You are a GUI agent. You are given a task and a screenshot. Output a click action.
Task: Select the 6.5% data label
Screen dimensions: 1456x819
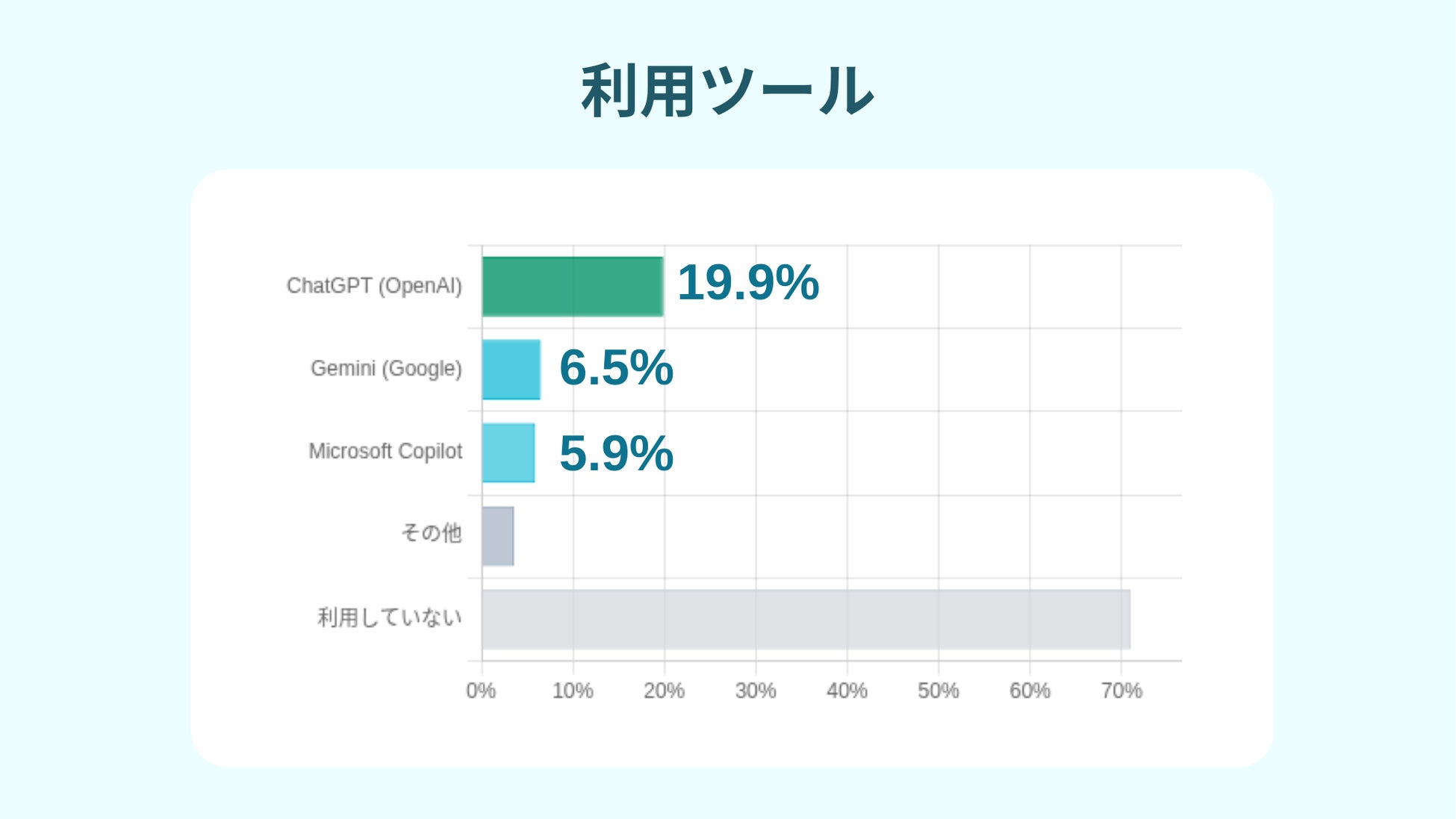coord(616,368)
